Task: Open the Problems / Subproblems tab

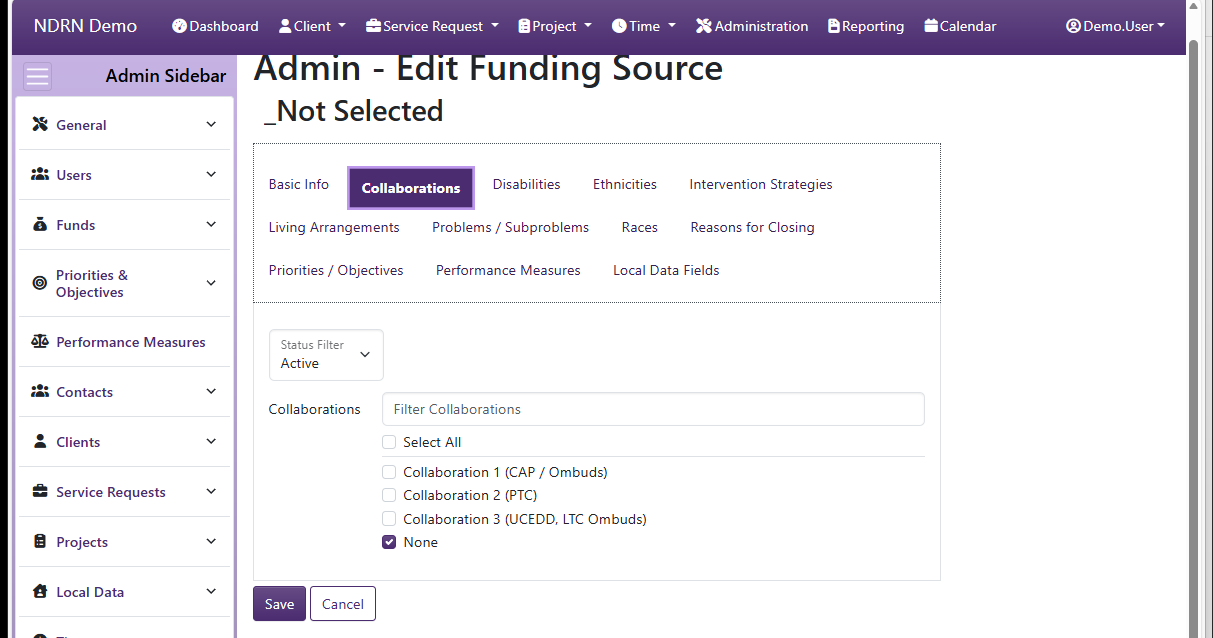Action: click(x=510, y=227)
